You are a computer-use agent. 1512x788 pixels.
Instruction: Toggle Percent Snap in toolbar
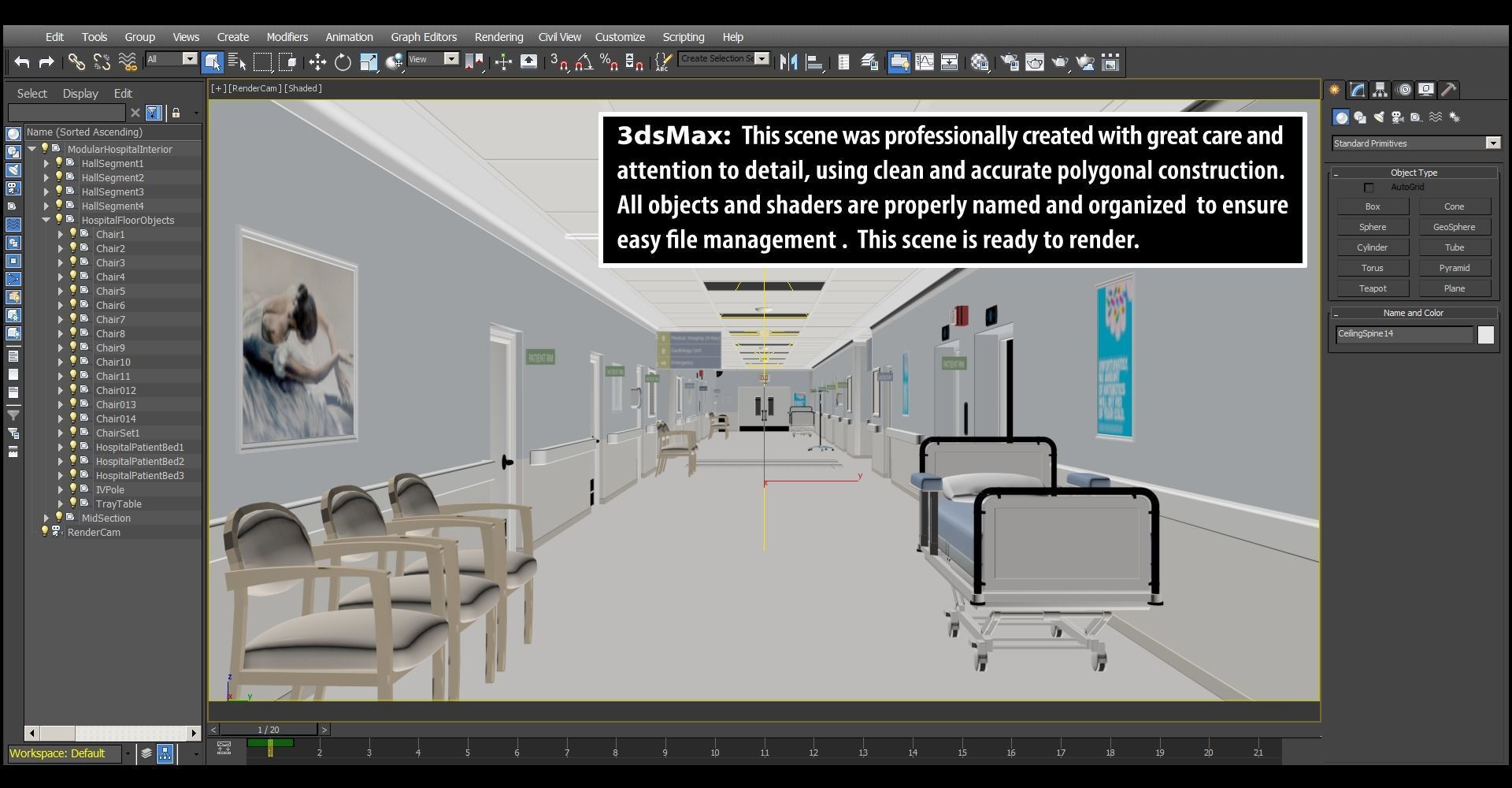(609, 61)
